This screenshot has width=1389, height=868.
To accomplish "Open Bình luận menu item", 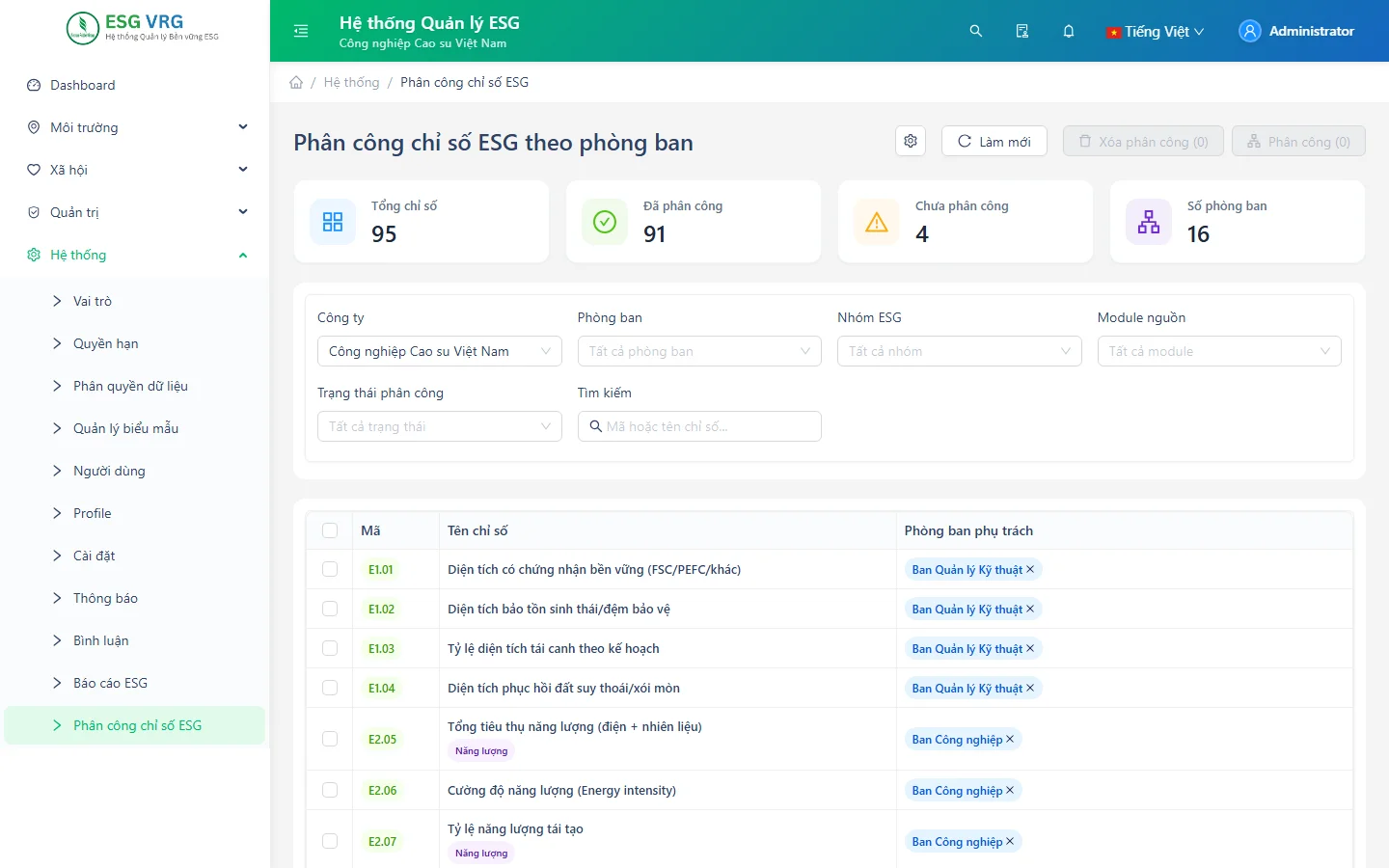I will coord(135,640).
